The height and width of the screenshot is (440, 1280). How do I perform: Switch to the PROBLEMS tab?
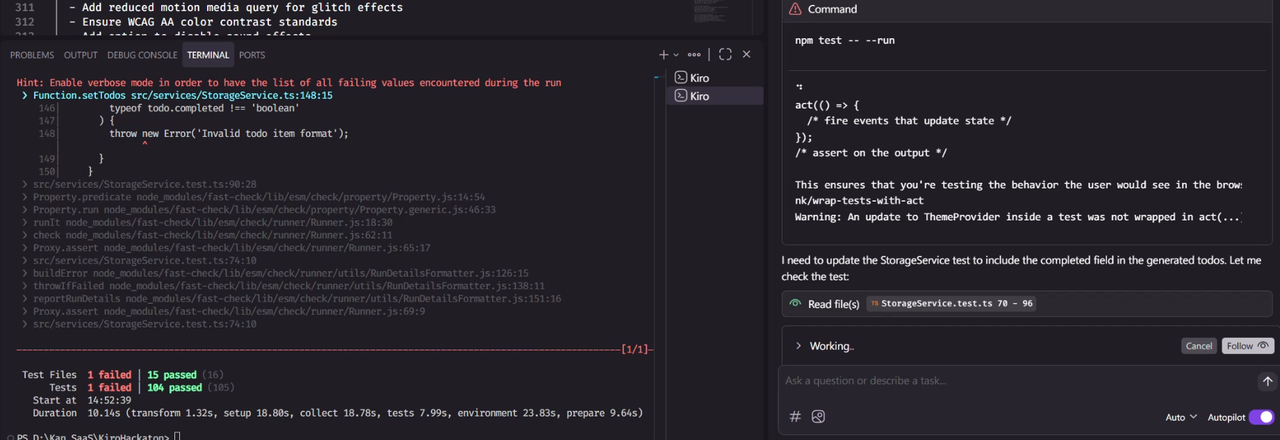click(x=32, y=55)
